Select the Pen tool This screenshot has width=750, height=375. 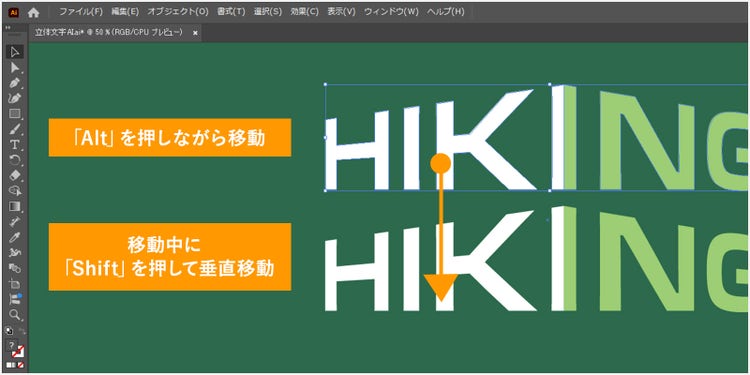(x=15, y=82)
